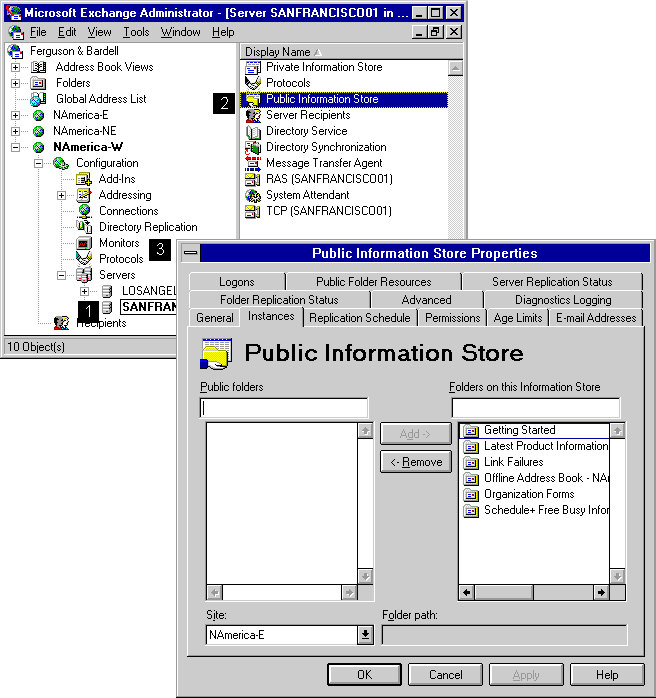Click the Address Book Views icon in tree
Viewport: 656px width, 698px height.
pos(38,67)
